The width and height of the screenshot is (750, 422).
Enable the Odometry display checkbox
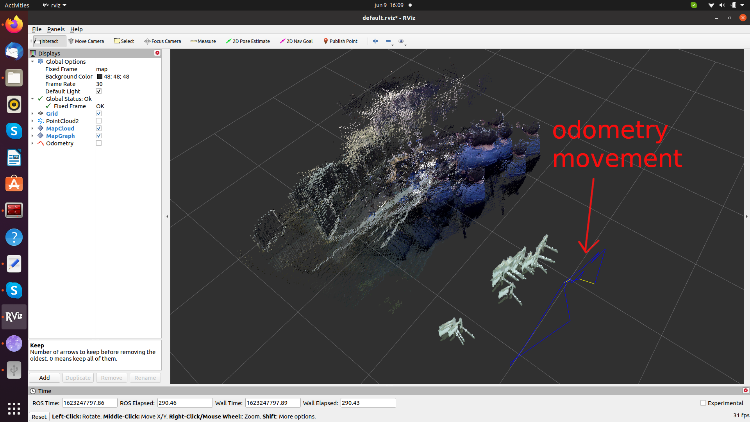click(98, 143)
